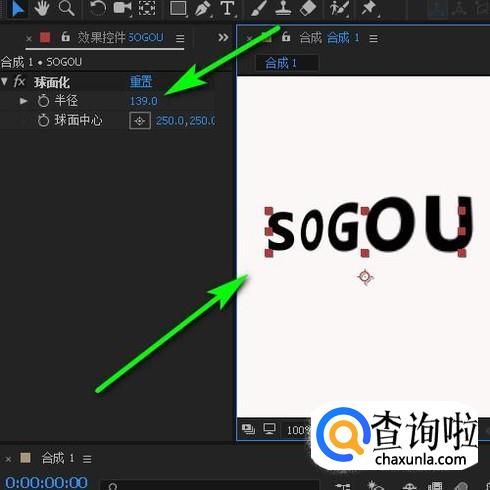Toggle stopwatch for 球面中心 property
The image size is (490, 490).
43,120
